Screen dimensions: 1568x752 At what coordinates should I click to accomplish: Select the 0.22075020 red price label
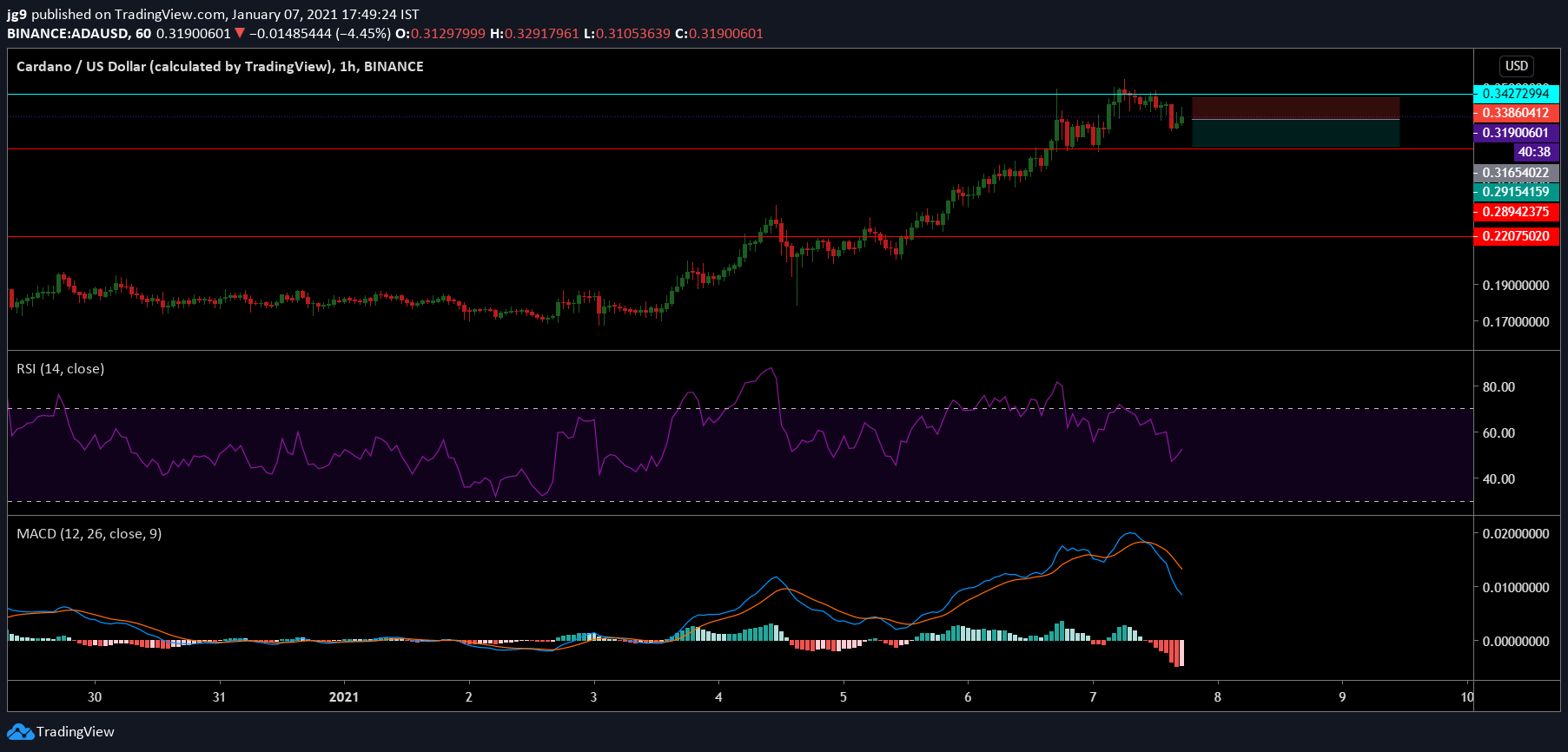pyautogui.click(x=1517, y=236)
